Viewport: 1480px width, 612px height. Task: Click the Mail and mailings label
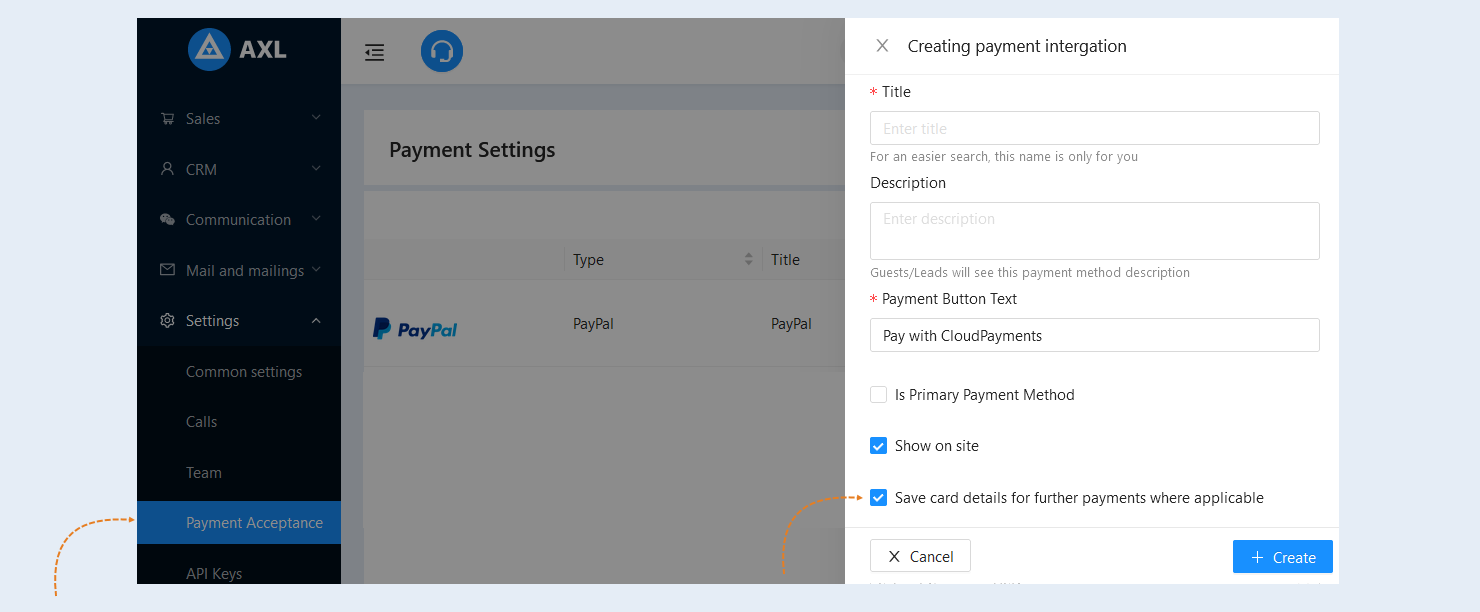pos(245,270)
